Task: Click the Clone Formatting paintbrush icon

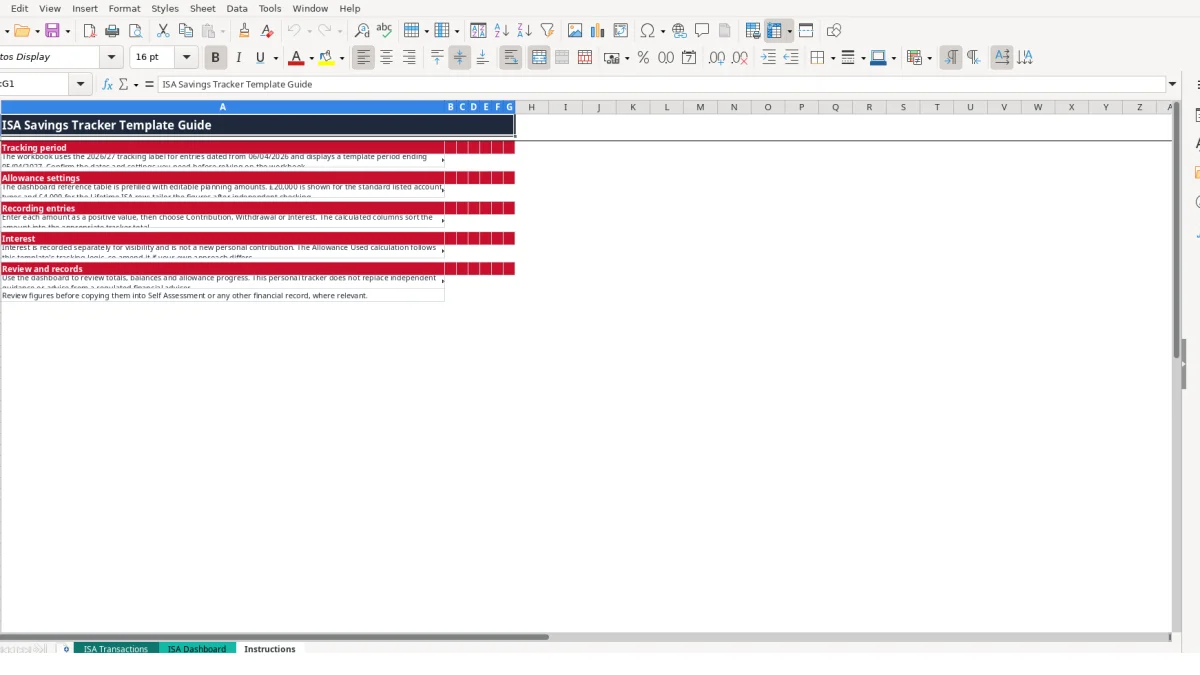Action: (244, 31)
